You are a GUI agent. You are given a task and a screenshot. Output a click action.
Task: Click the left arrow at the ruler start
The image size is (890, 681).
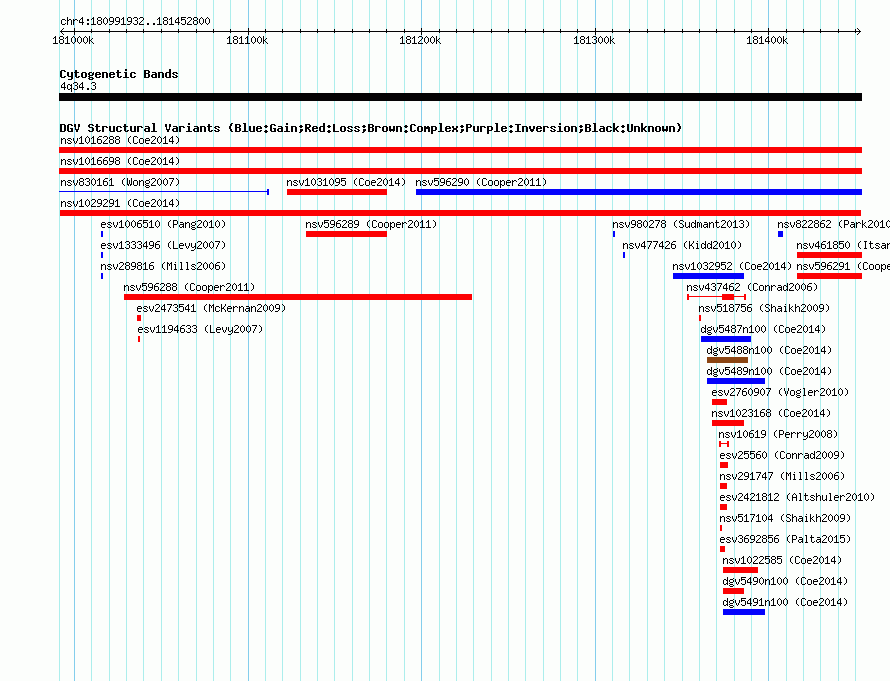[x=62, y=31]
